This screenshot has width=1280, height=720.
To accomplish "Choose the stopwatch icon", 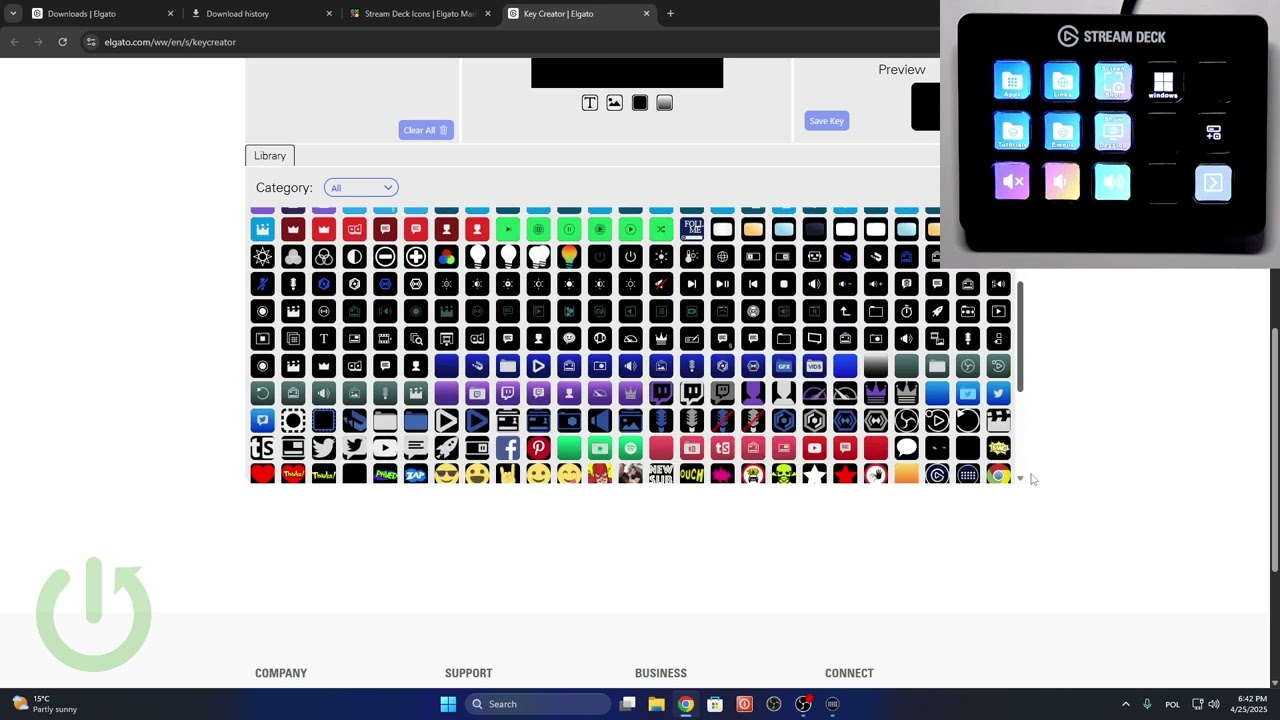I will (x=906, y=311).
